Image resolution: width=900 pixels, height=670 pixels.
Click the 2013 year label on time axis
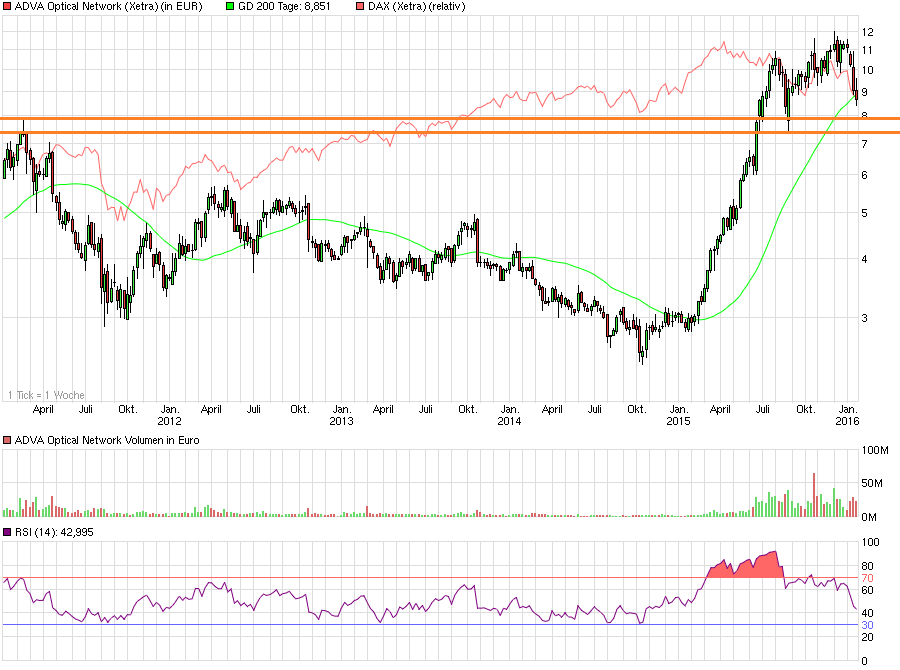(x=341, y=421)
